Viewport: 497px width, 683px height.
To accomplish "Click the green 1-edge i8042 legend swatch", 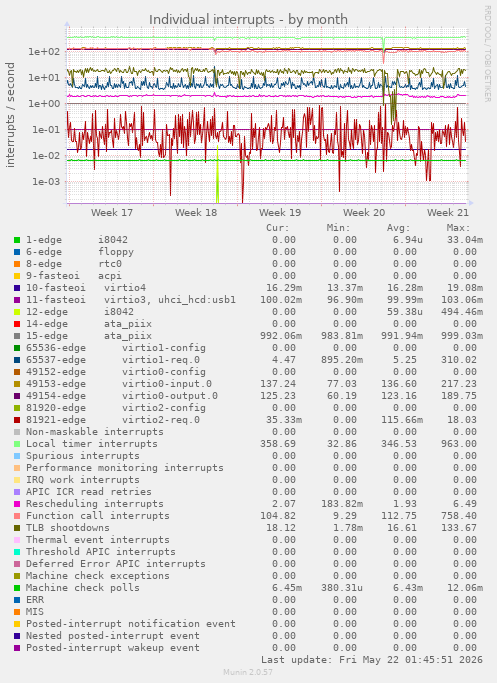I will tap(17, 240).
